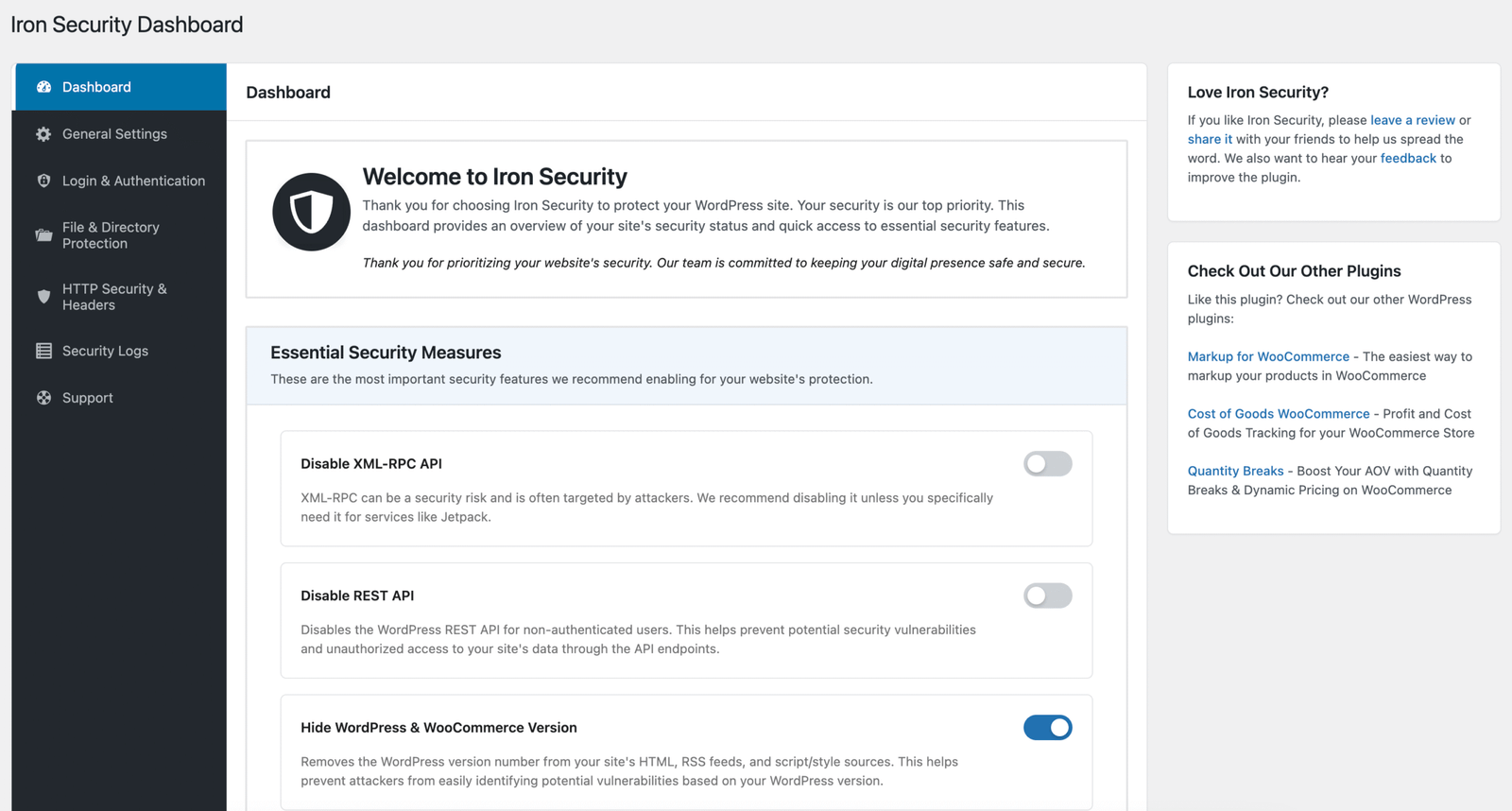The height and width of the screenshot is (811, 1512).
Task: Click the 'Love Iron Security?' heading
Action: point(1258,92)
